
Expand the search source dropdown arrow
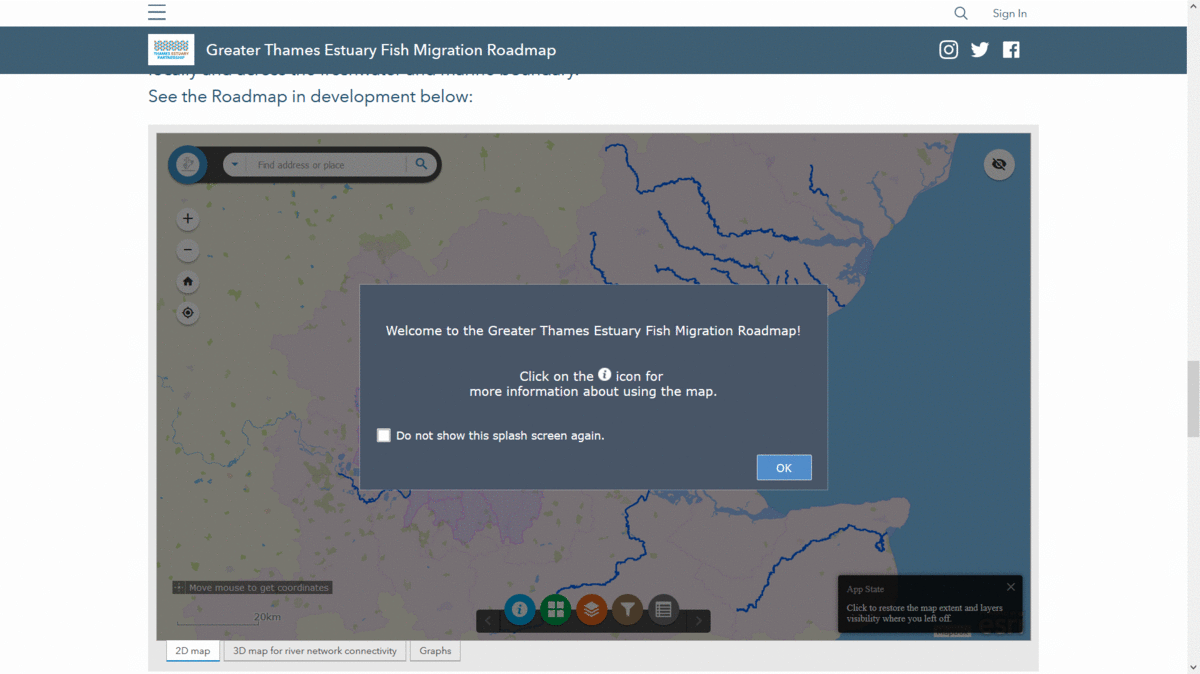coord(235,165)
